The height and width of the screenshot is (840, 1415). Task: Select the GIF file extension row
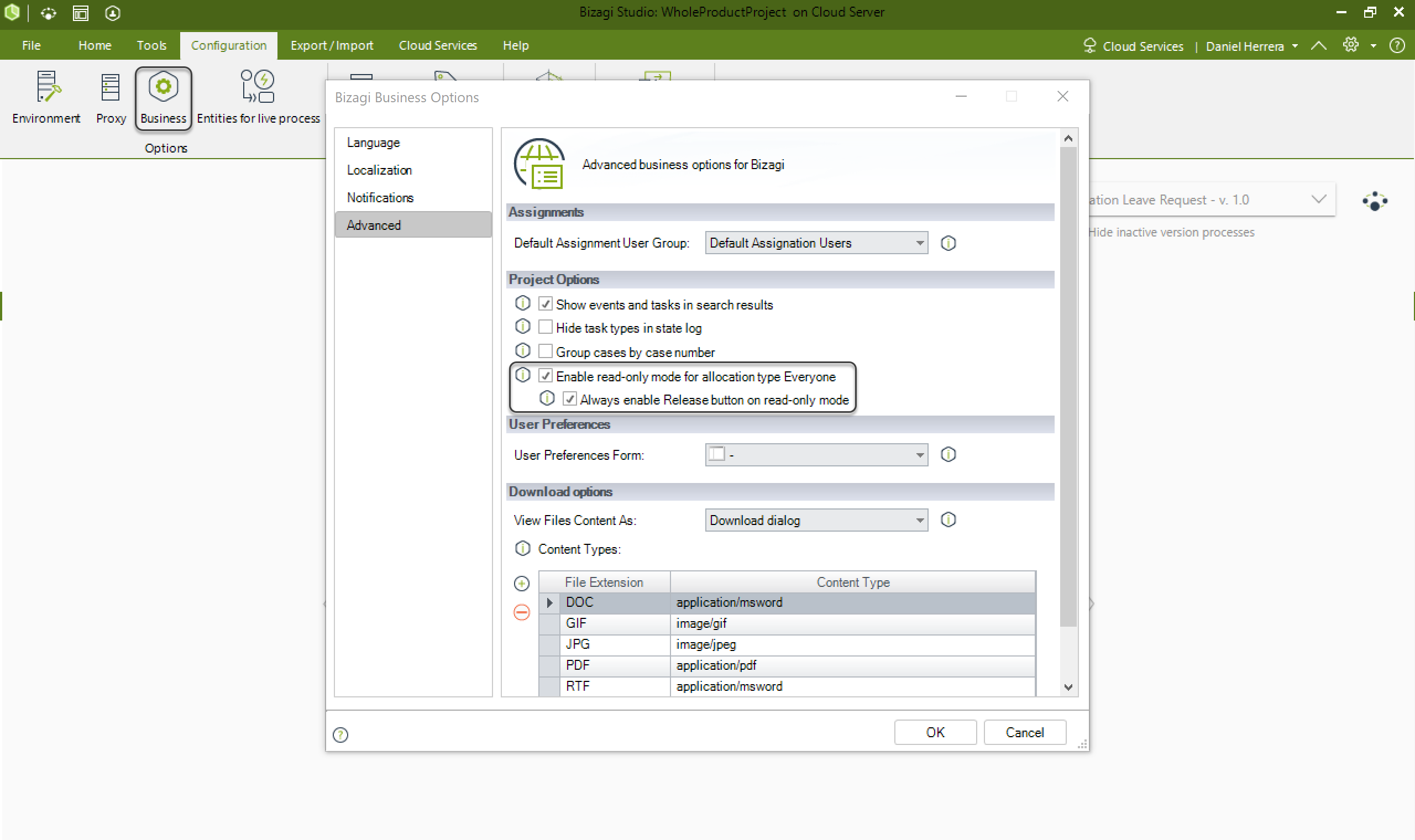(787, 623)
